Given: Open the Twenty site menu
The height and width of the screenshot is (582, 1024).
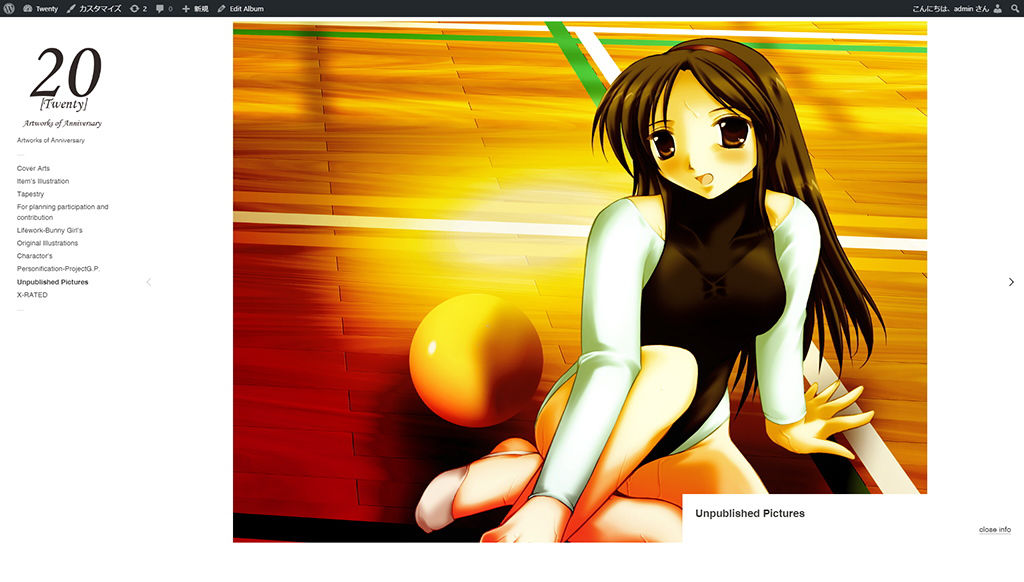Looking at the screenshot, I should pos(40,8).
